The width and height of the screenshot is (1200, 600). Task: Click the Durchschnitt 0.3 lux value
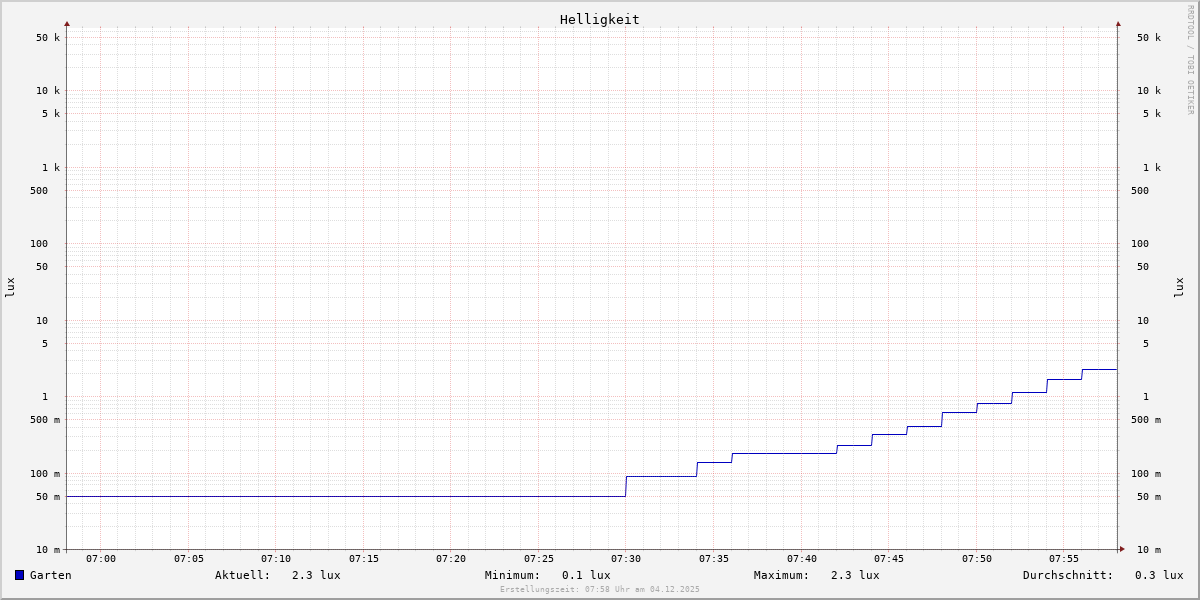coord(1158,575)
